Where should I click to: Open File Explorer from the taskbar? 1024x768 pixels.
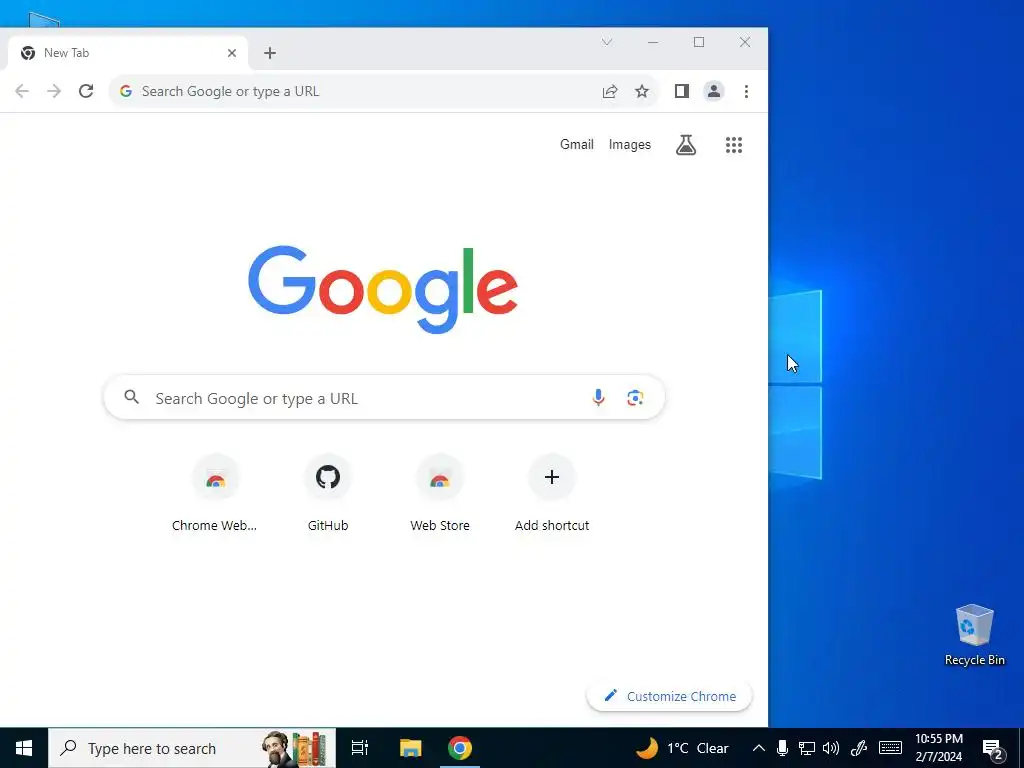coord(411,748)
